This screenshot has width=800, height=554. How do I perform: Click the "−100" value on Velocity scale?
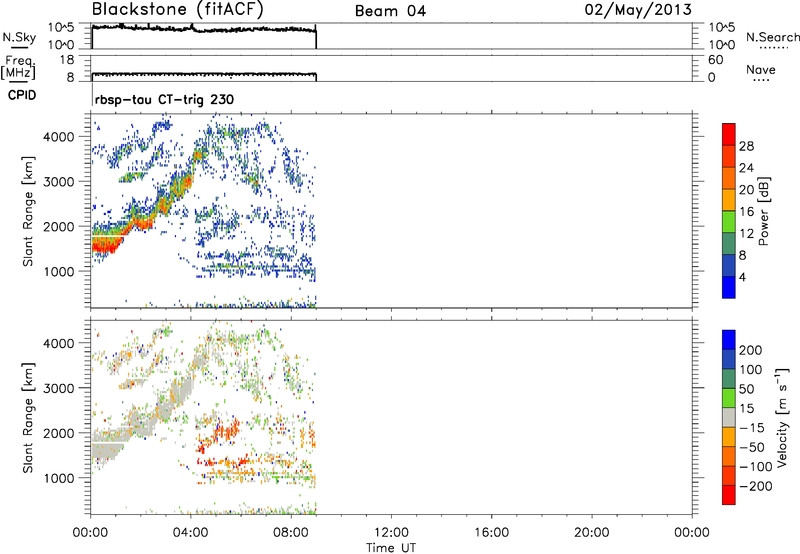click(756, 467)
